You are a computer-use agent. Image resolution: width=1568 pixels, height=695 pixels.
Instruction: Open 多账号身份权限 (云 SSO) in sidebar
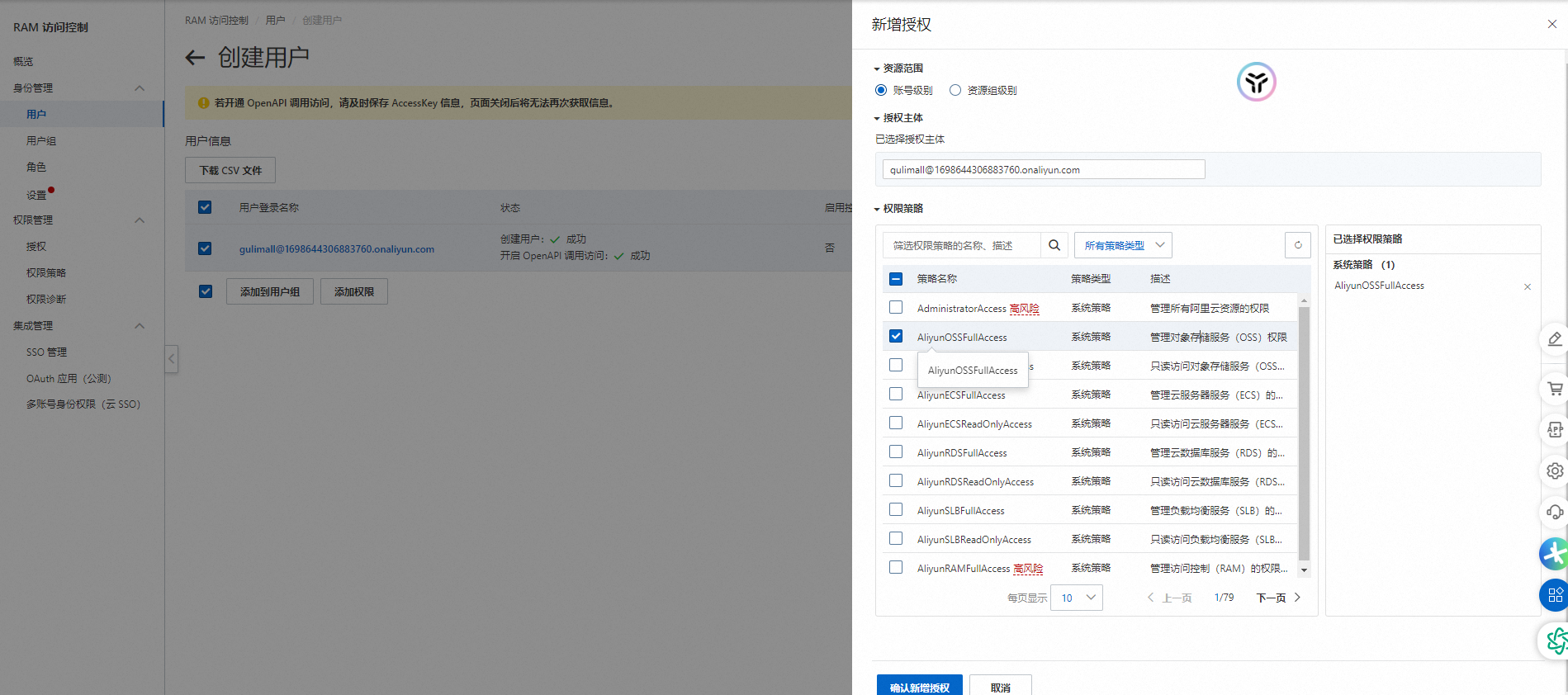coord(83,404)
